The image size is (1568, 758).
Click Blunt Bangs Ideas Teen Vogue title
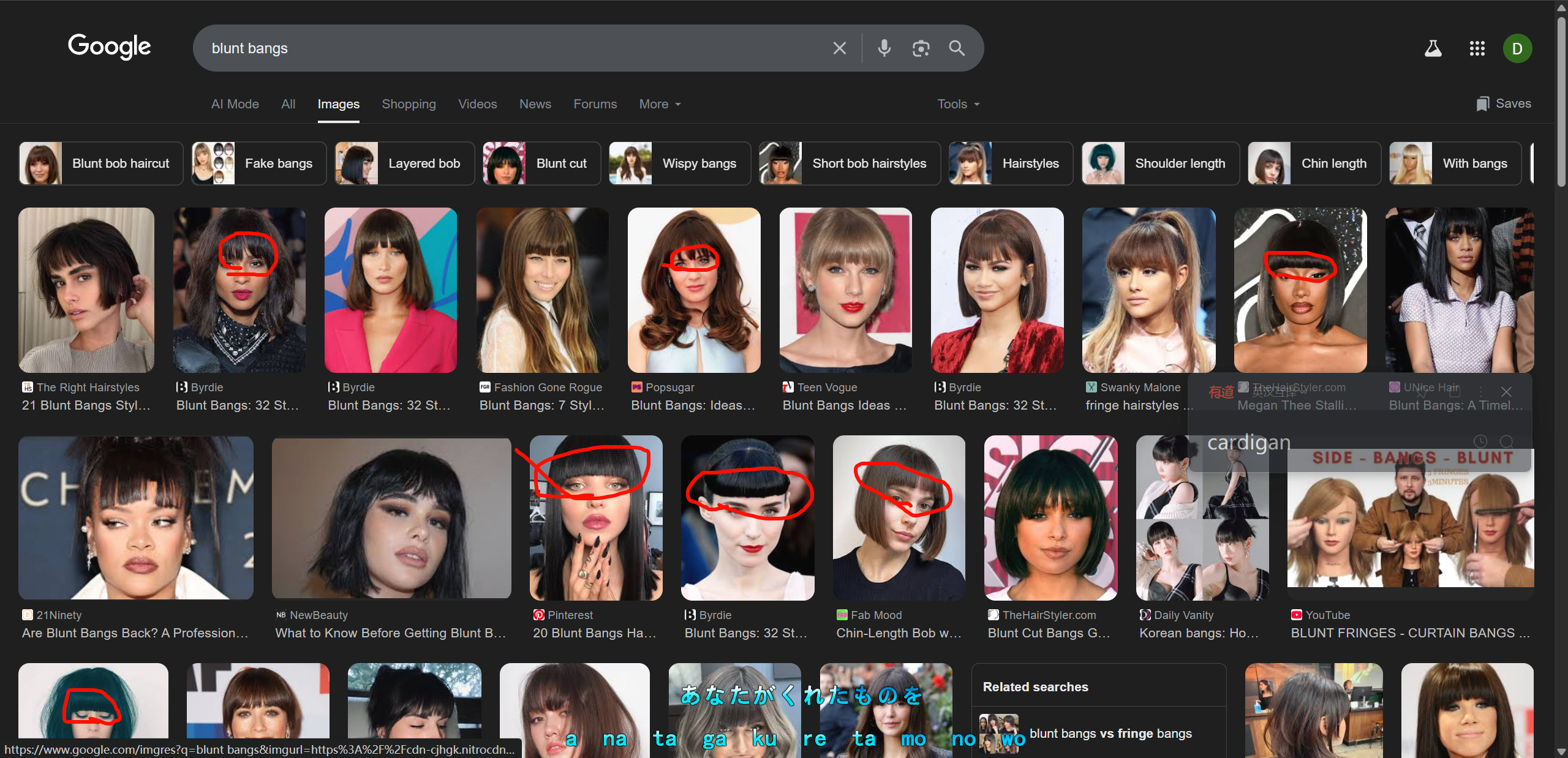[x=844, y=405]
